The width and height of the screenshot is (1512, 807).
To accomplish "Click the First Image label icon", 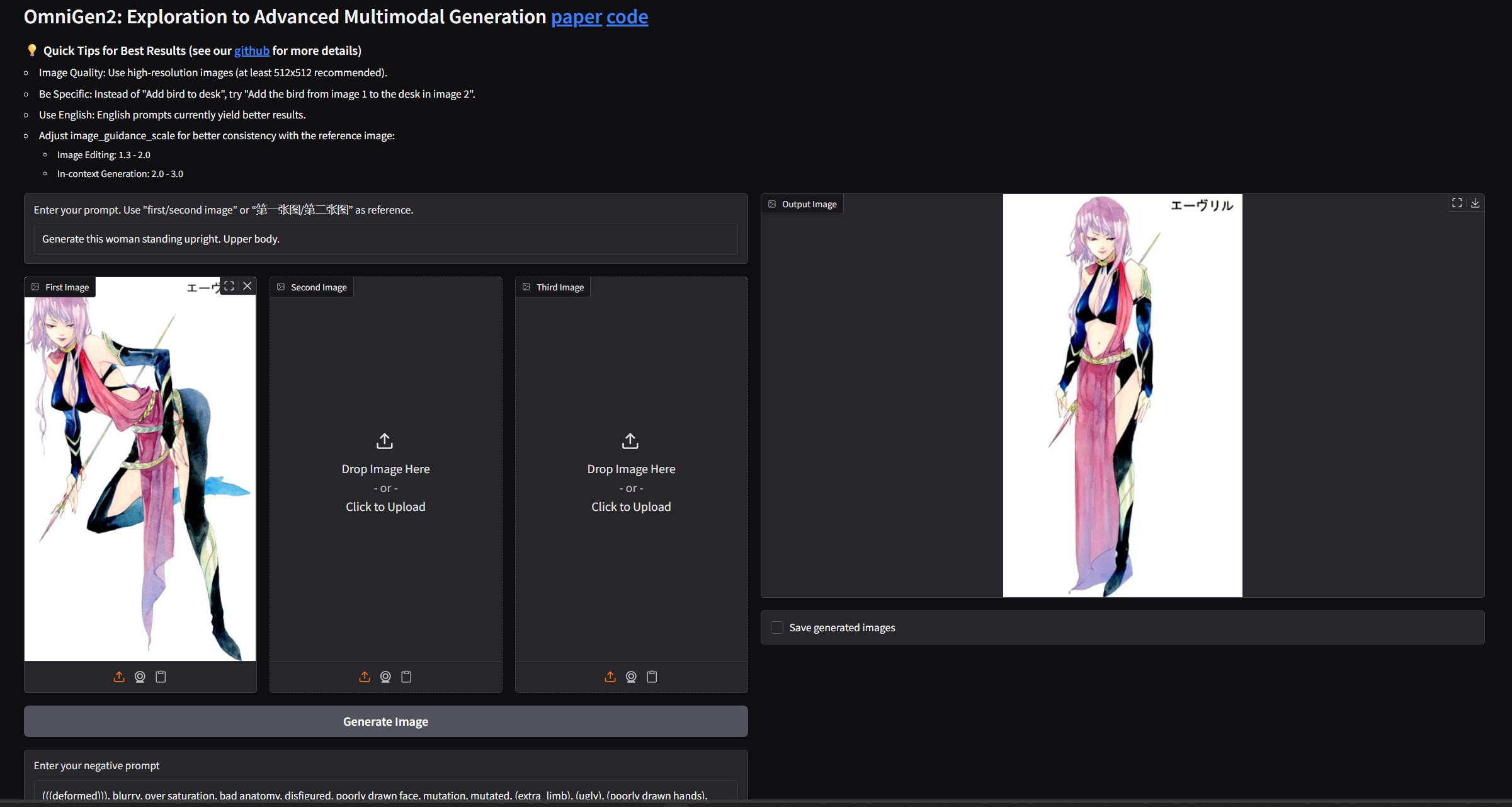I will click(x=35, y=287).
